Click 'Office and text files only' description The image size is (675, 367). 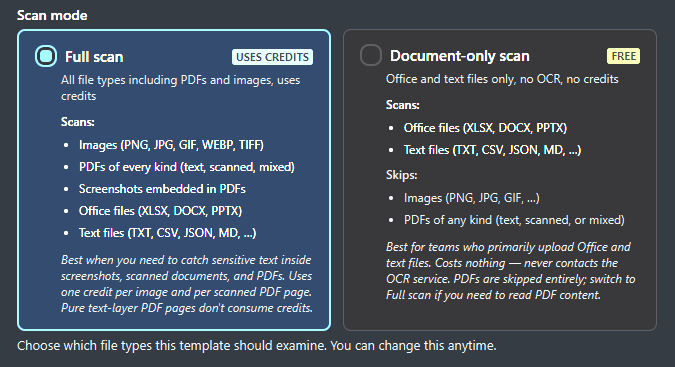tap(502, 79)
